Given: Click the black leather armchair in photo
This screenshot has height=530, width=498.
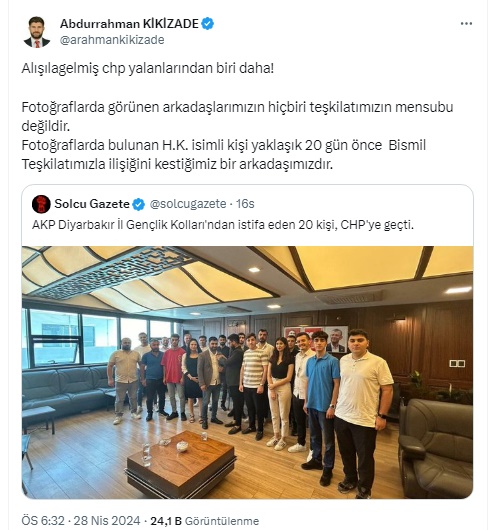Looking at the screenshot, I should 435,448.
